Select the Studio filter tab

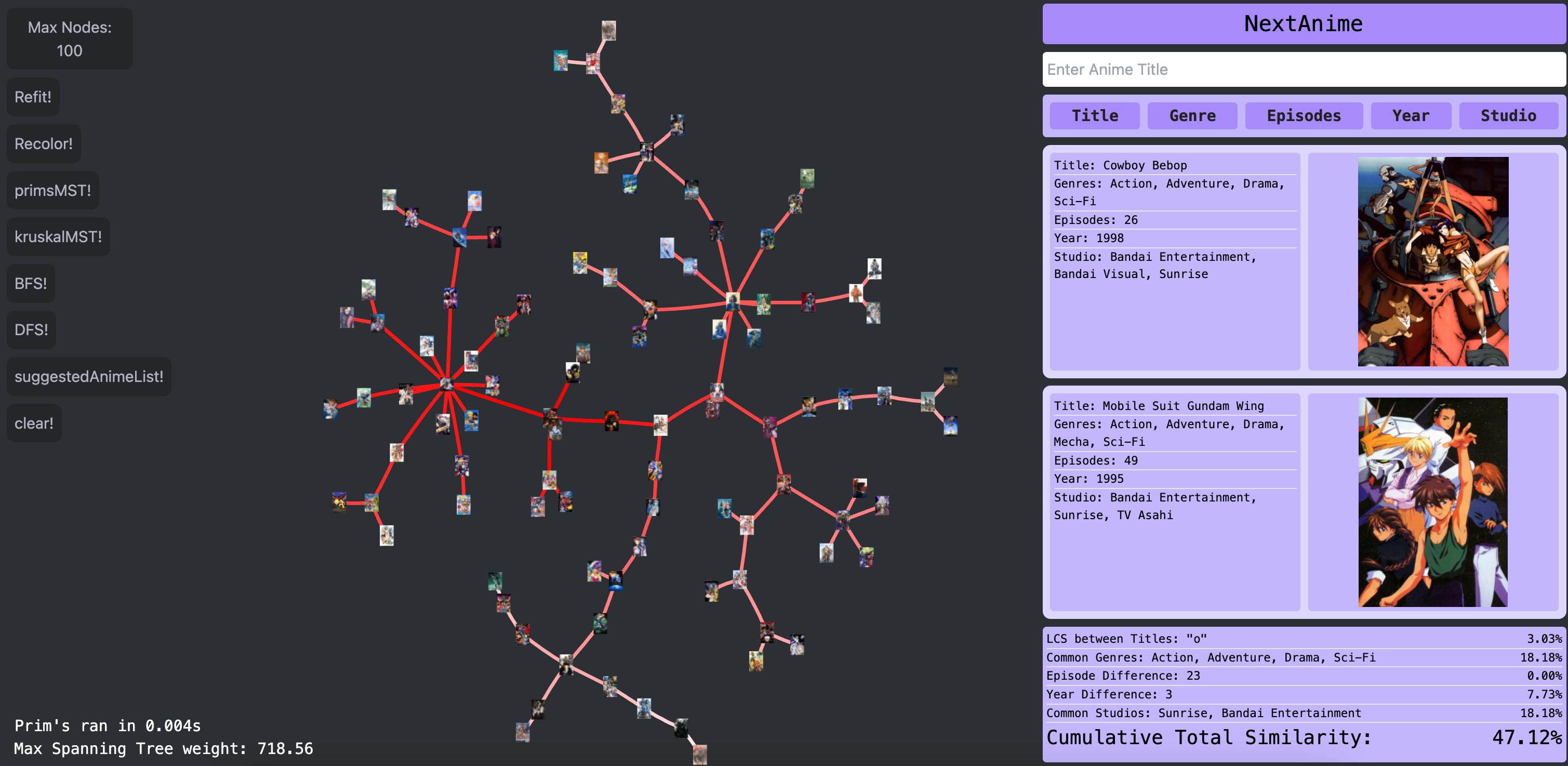(x=1508, y=116)
